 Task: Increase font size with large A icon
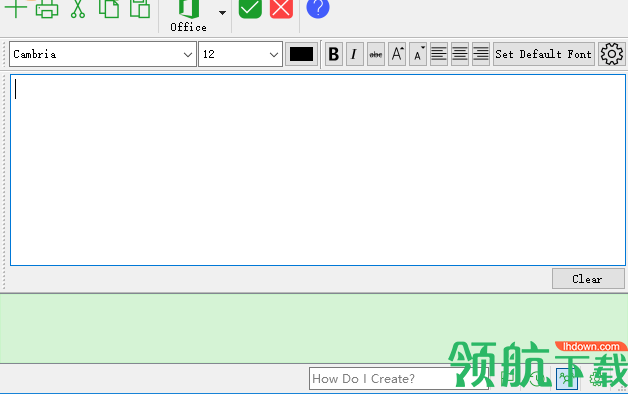click(397, 54)
